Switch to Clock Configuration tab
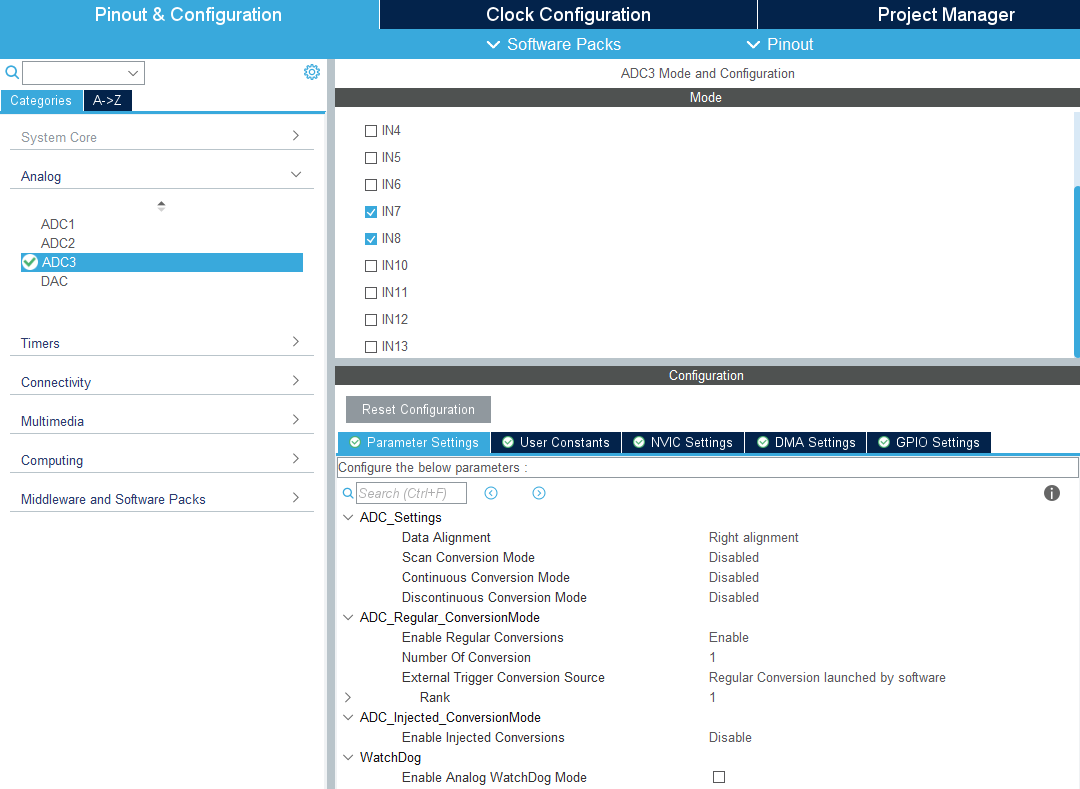 click(568, 14)
